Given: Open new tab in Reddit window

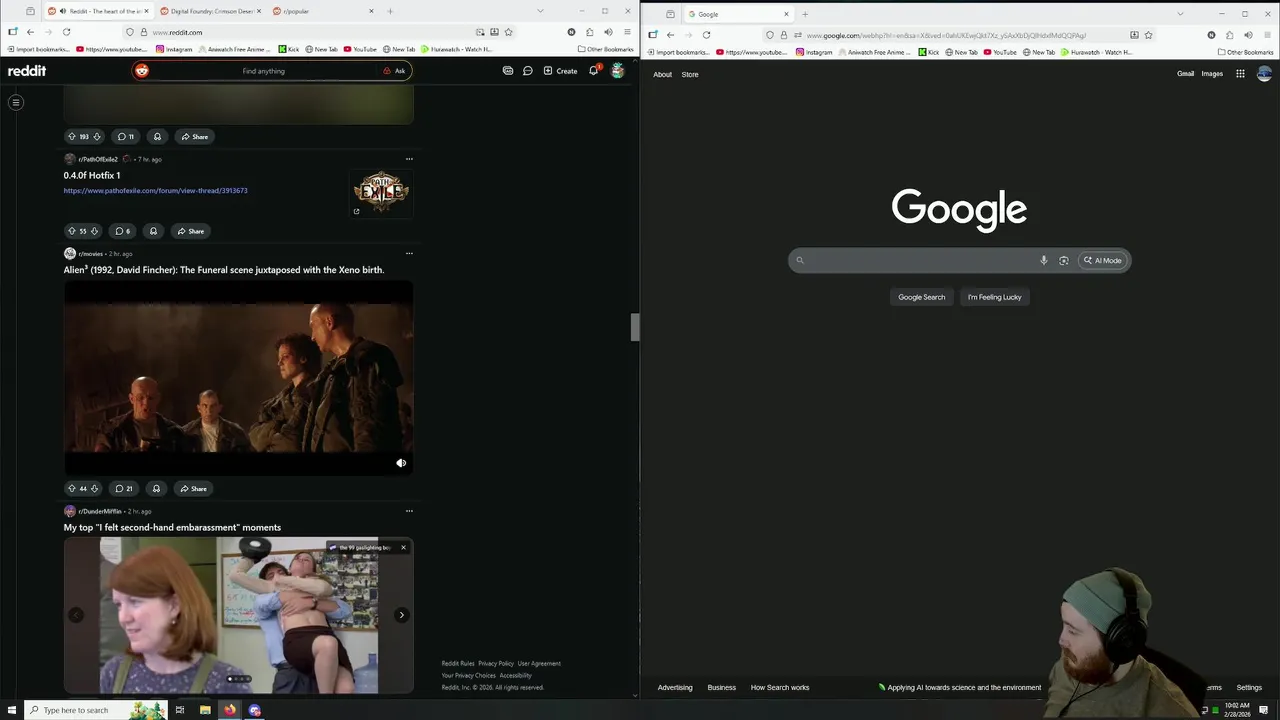Looking at the screenshot, I should [x=390, y=11].
